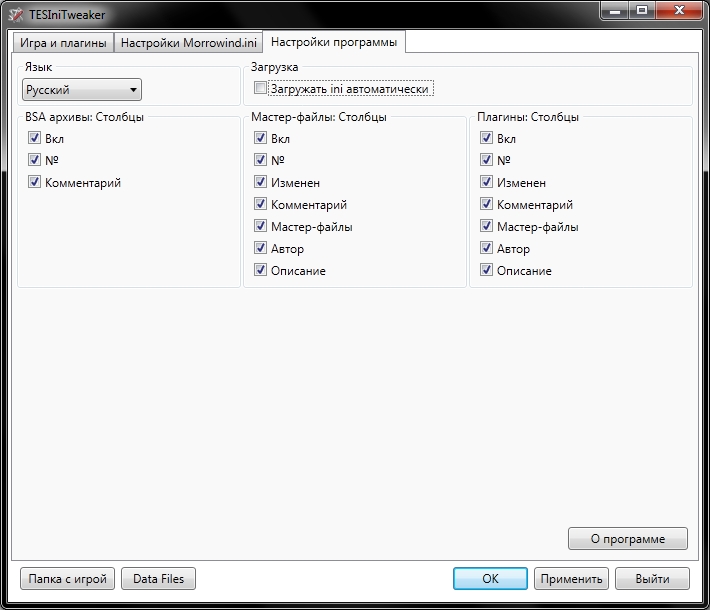Select the Настройки программы tab
Image resolution: width=710 pixels, height=610 pixels.
(x=334, y=42)
